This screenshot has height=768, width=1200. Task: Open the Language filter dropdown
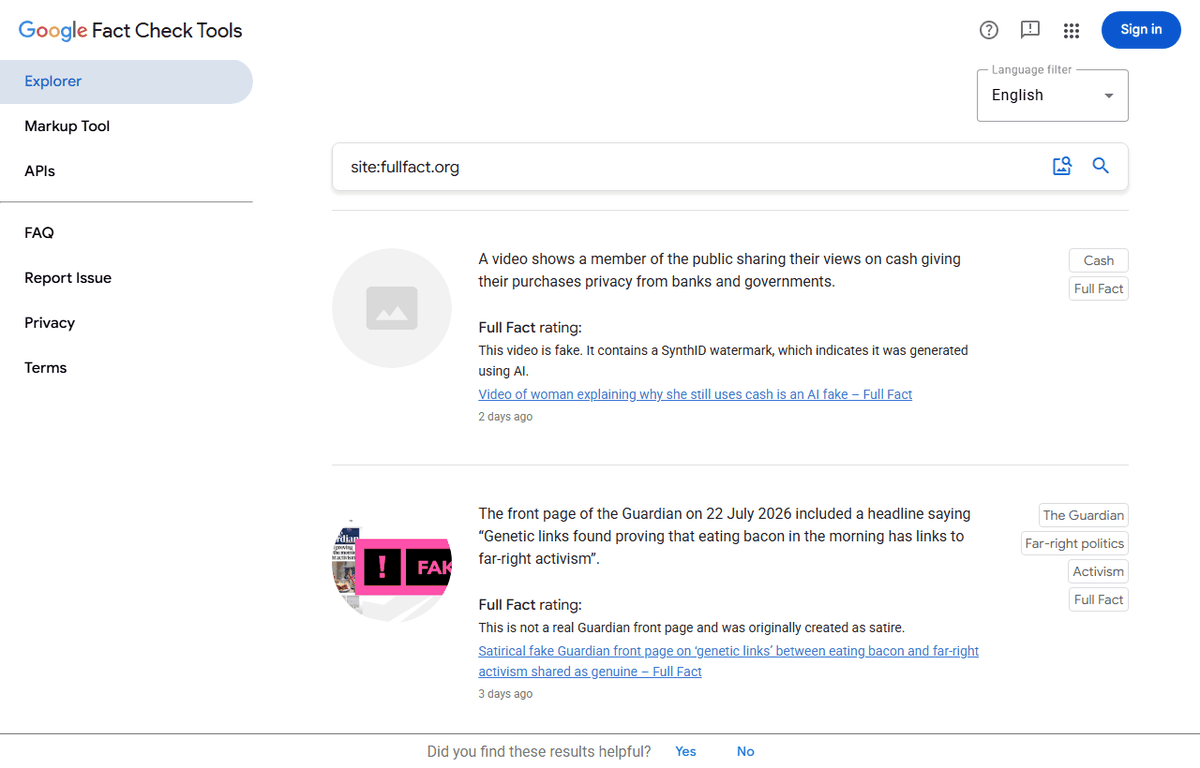1052,95
